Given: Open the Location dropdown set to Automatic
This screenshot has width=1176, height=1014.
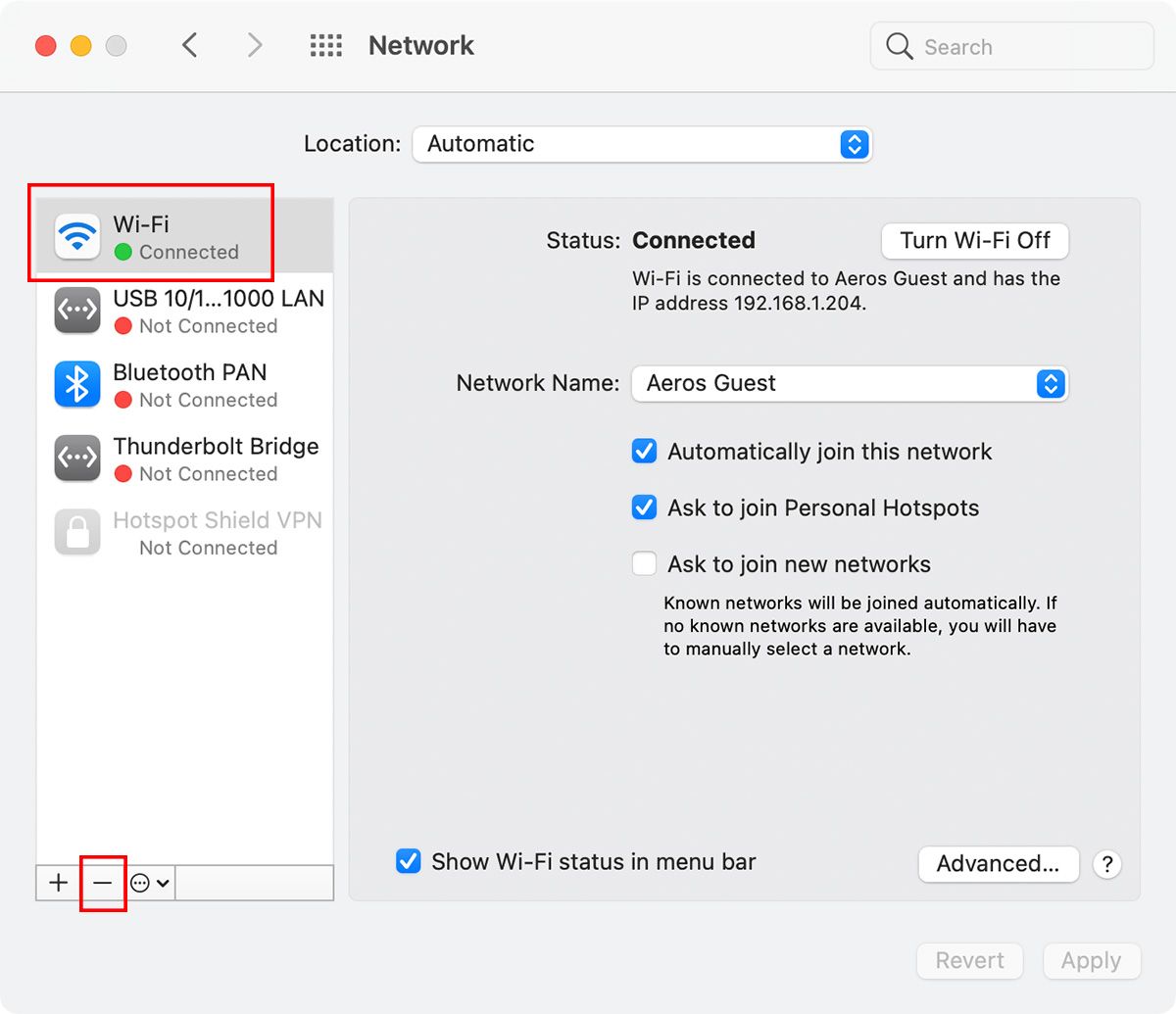Looking at the screenshot, I should [642, 144].
